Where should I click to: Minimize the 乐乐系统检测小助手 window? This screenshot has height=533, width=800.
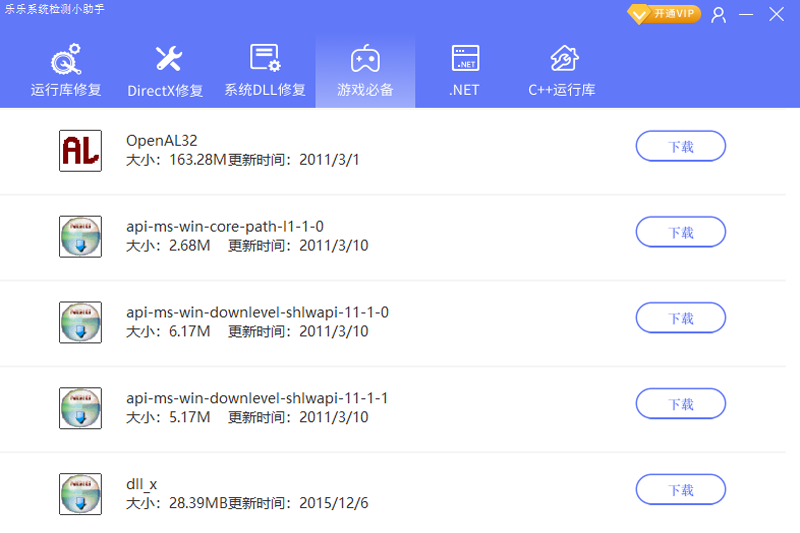746,14
